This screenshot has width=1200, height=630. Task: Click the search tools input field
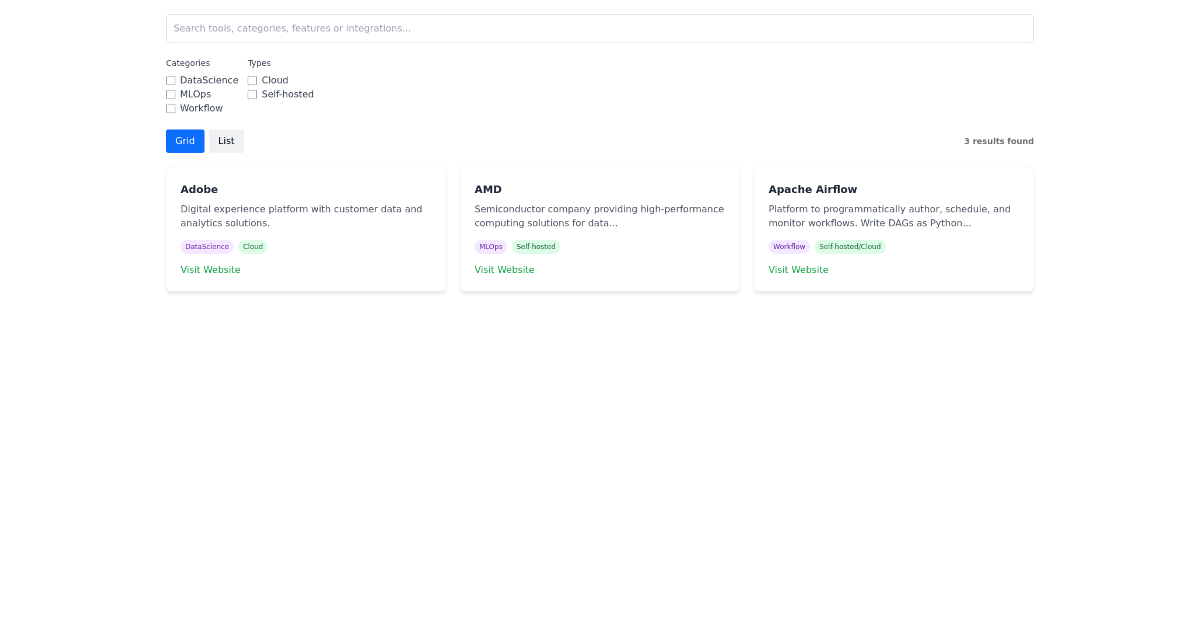point(600,28)
